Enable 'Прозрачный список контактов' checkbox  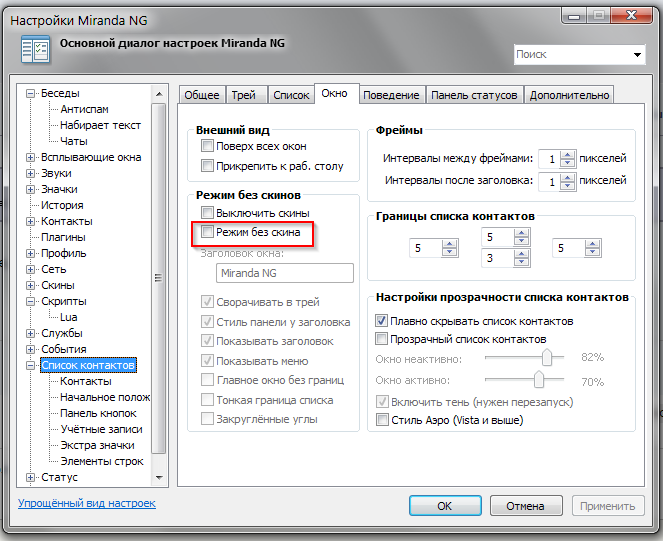[381, 338]
